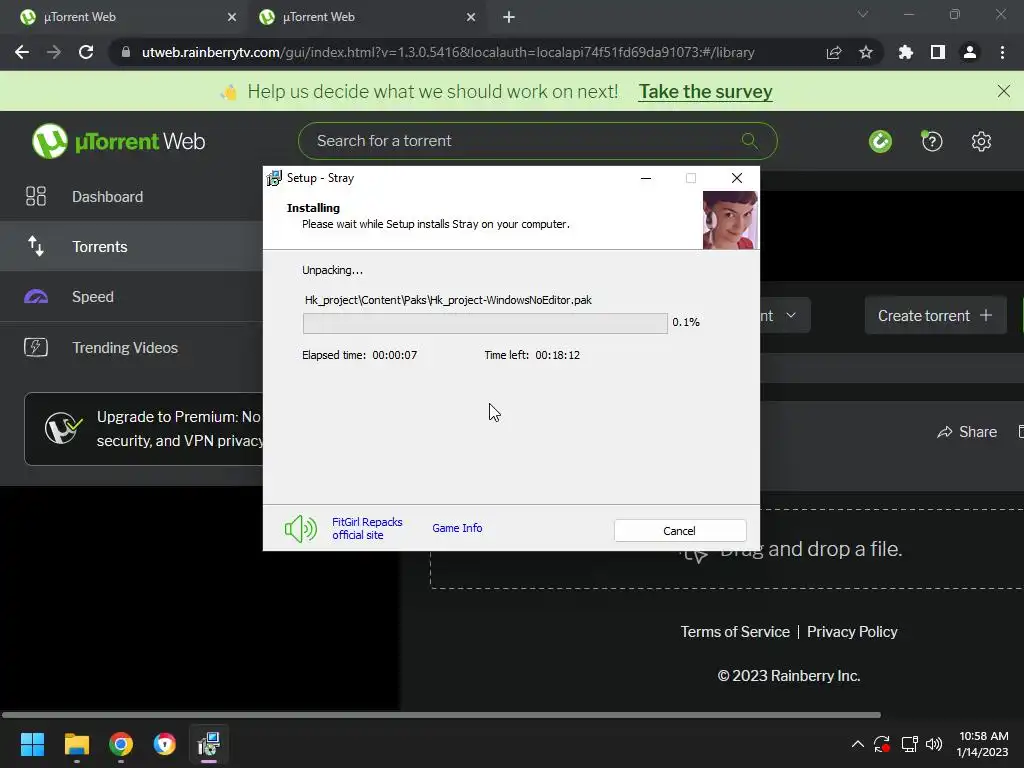
Task: Open µTorrent settings gear
Action: coord(981,141)
